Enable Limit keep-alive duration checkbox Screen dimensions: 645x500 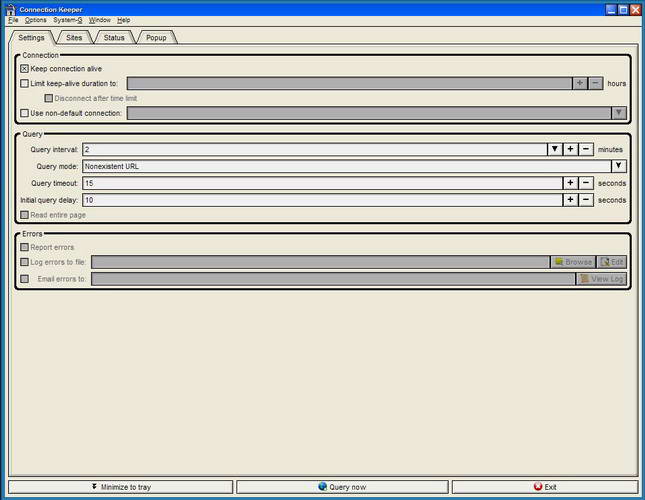24,83
